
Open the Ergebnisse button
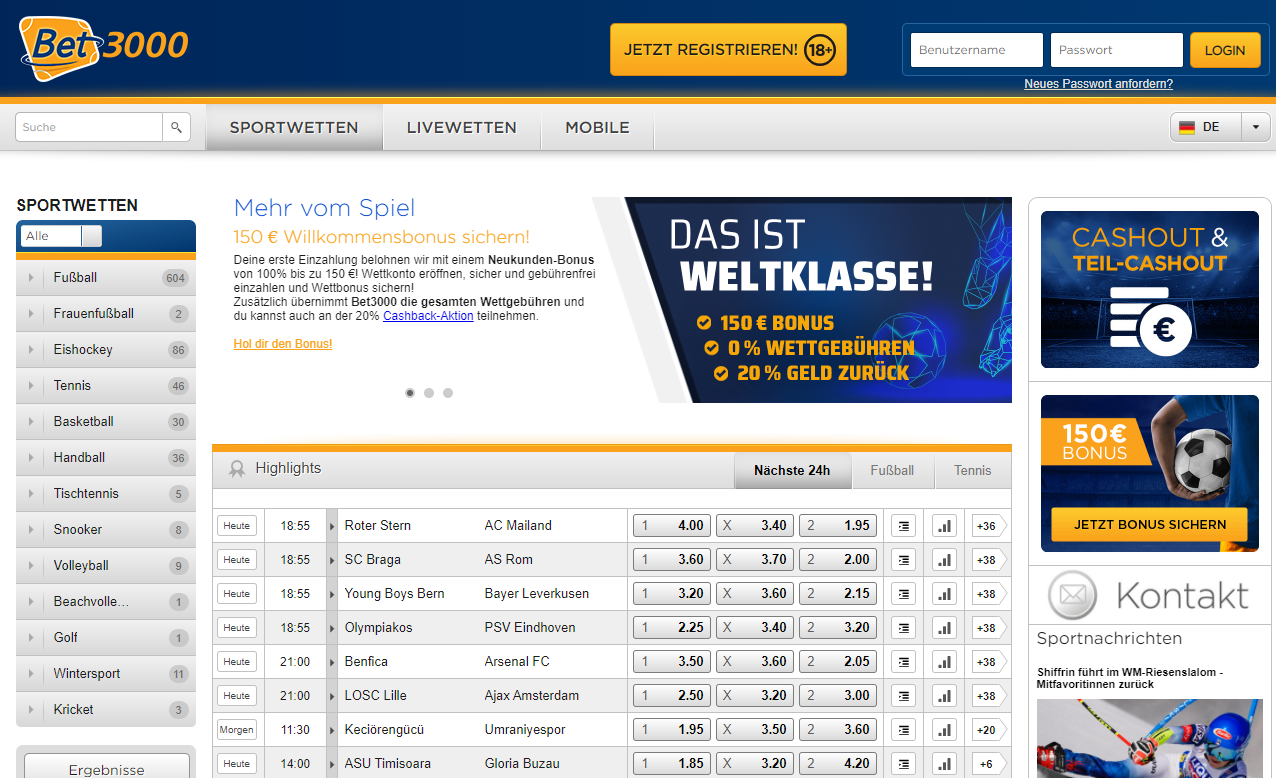pos(107,767)
